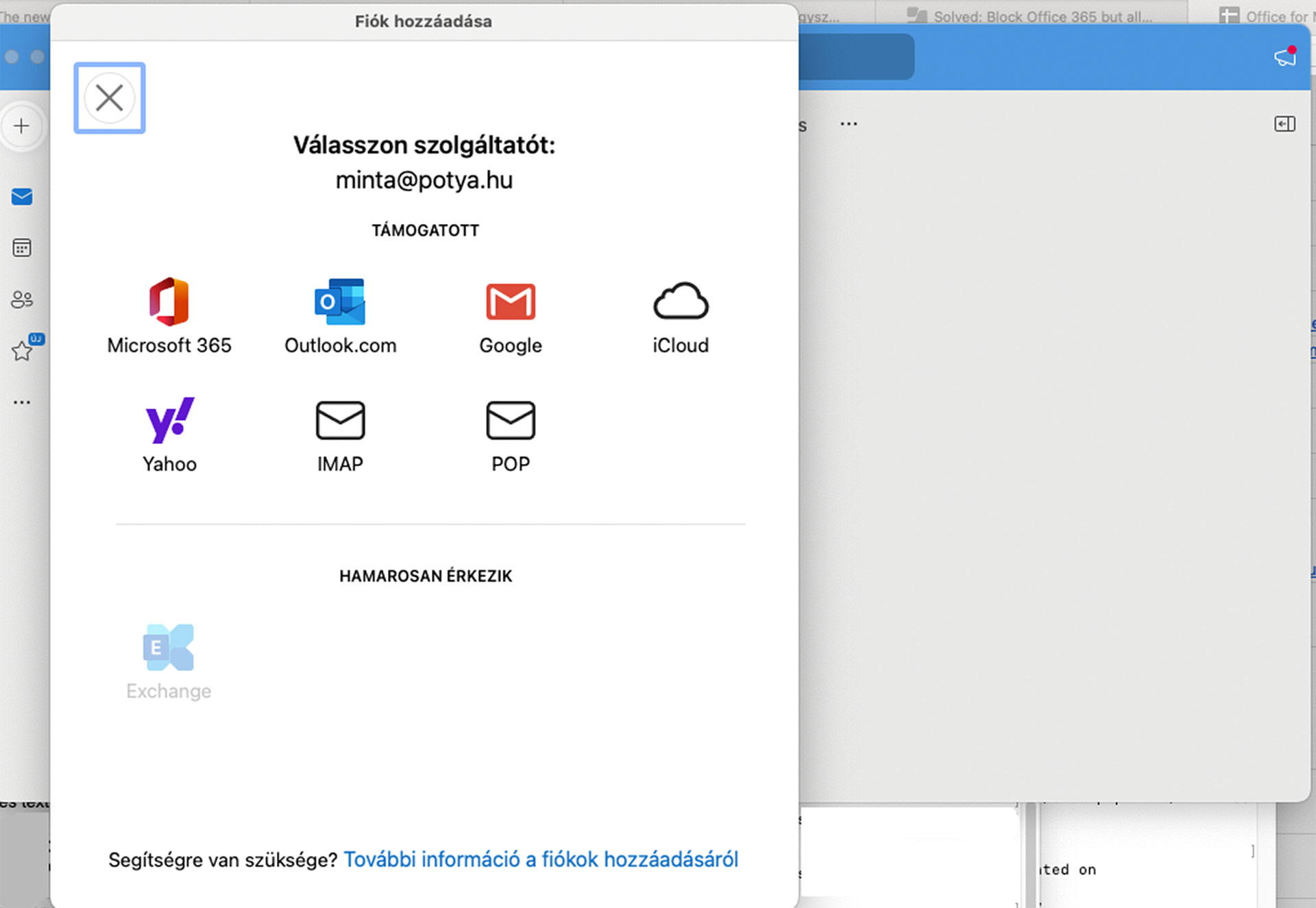Click the Válasszon szolgáltatót heading

pos(424,145)
